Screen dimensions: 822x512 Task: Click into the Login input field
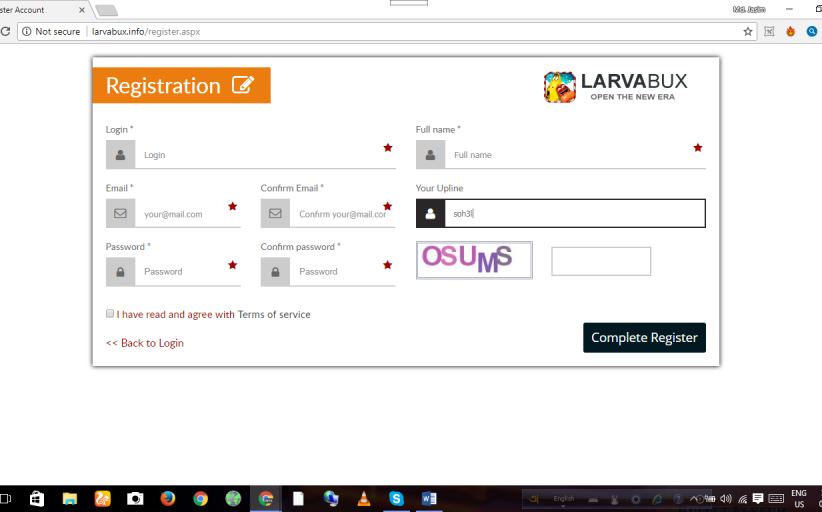[260, 155]
